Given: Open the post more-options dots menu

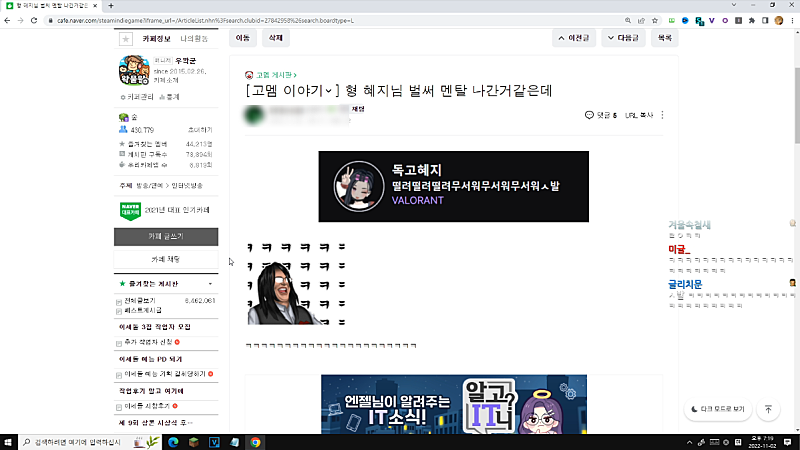Looking at the screenshot, I should point(662,115).
